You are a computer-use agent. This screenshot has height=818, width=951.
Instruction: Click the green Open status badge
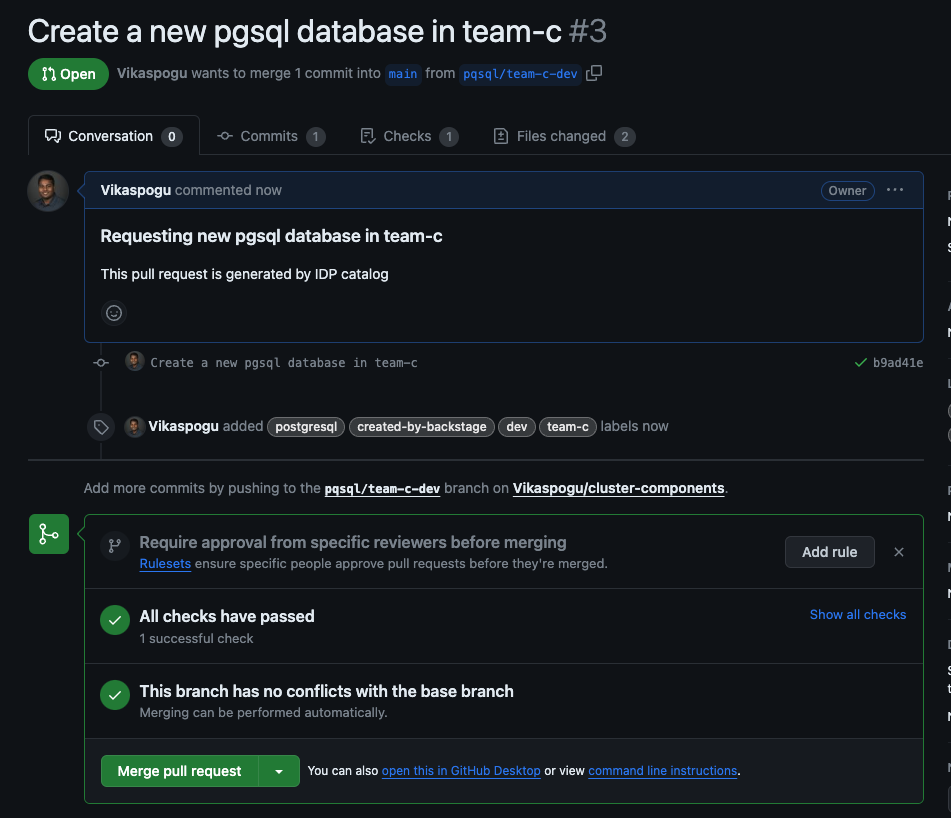[x=69, y=74]
